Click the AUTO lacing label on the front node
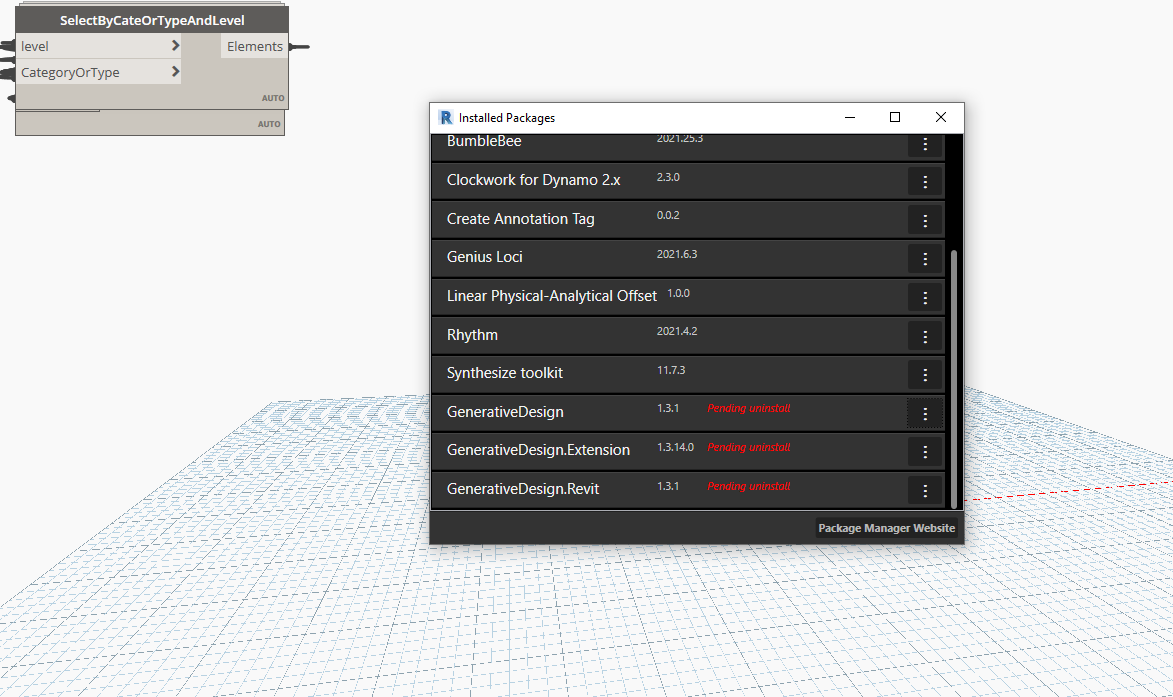Screen dimensions: 1173x697 coord(272,98)
